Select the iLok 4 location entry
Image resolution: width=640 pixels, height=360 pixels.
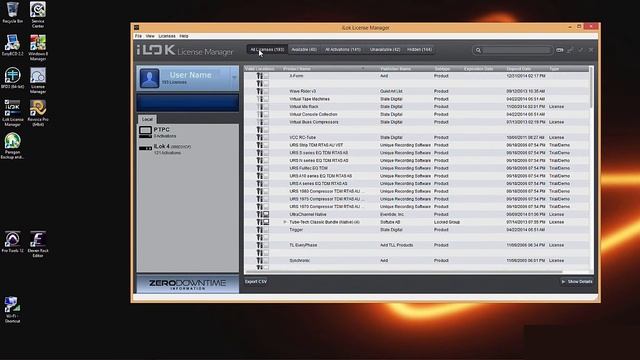click(x=188, y=149)
